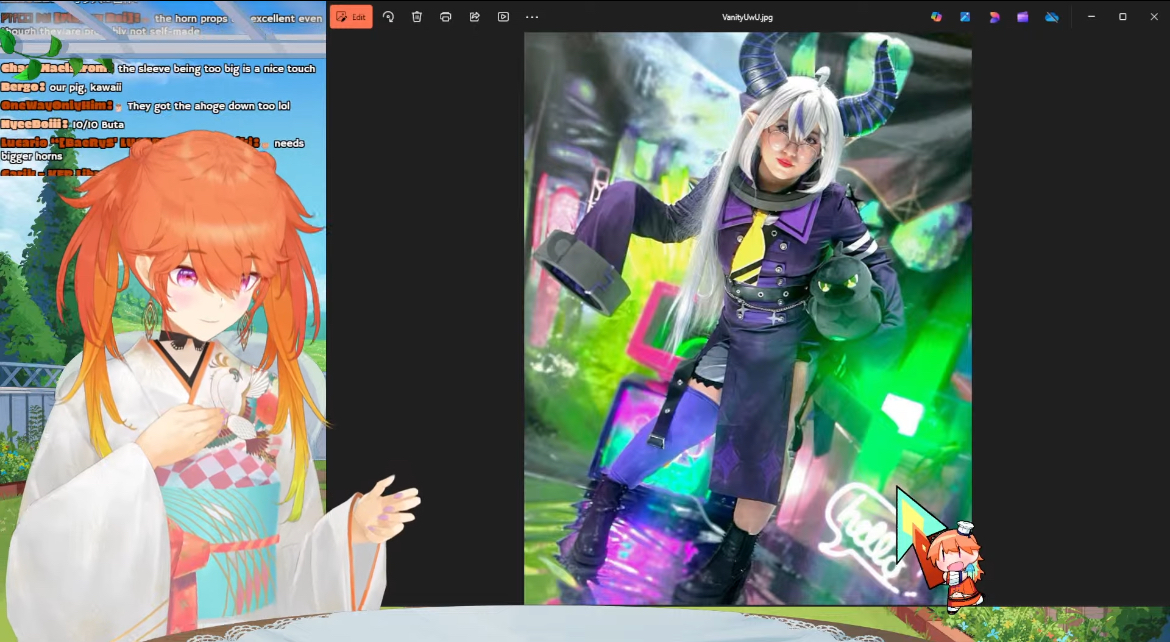Click chat text "bigger horns"
Screen dimensions: 1170x642
(x=32, y=156)
